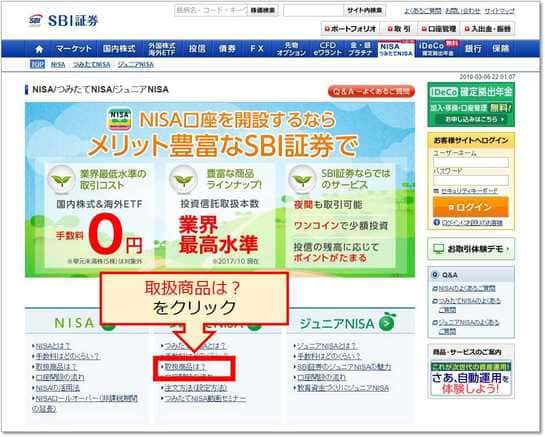The image size is (545, 437).
Task: Open the 金・銀 プラチナ tab
Action: pos(360,49)
